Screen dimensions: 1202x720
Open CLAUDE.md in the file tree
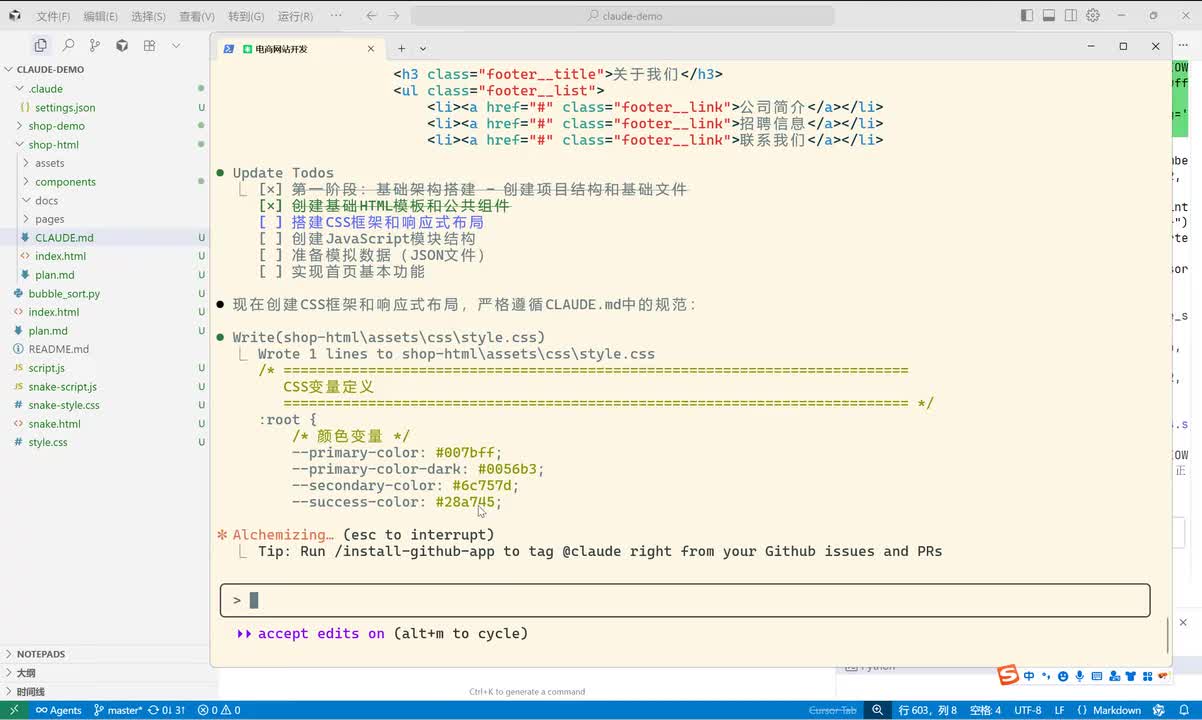[x=64, y=238]
